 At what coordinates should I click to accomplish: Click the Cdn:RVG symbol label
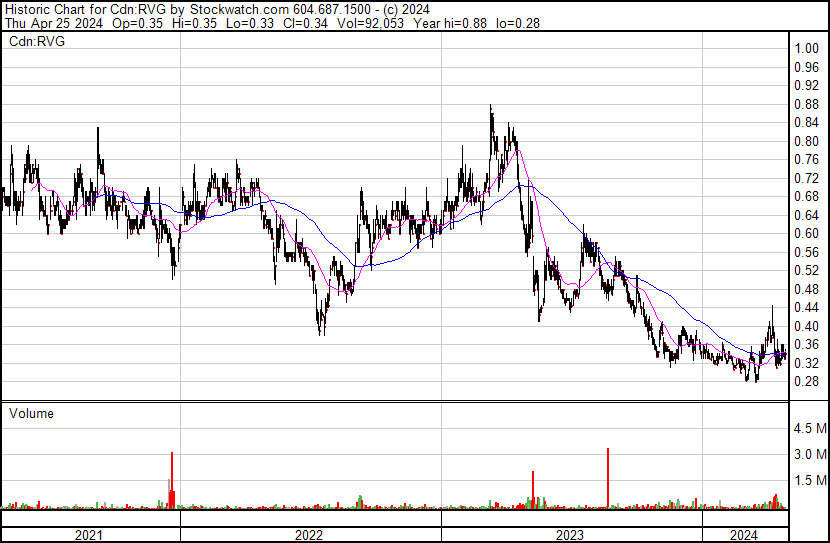pyautogui.click(x=37, y=41)
